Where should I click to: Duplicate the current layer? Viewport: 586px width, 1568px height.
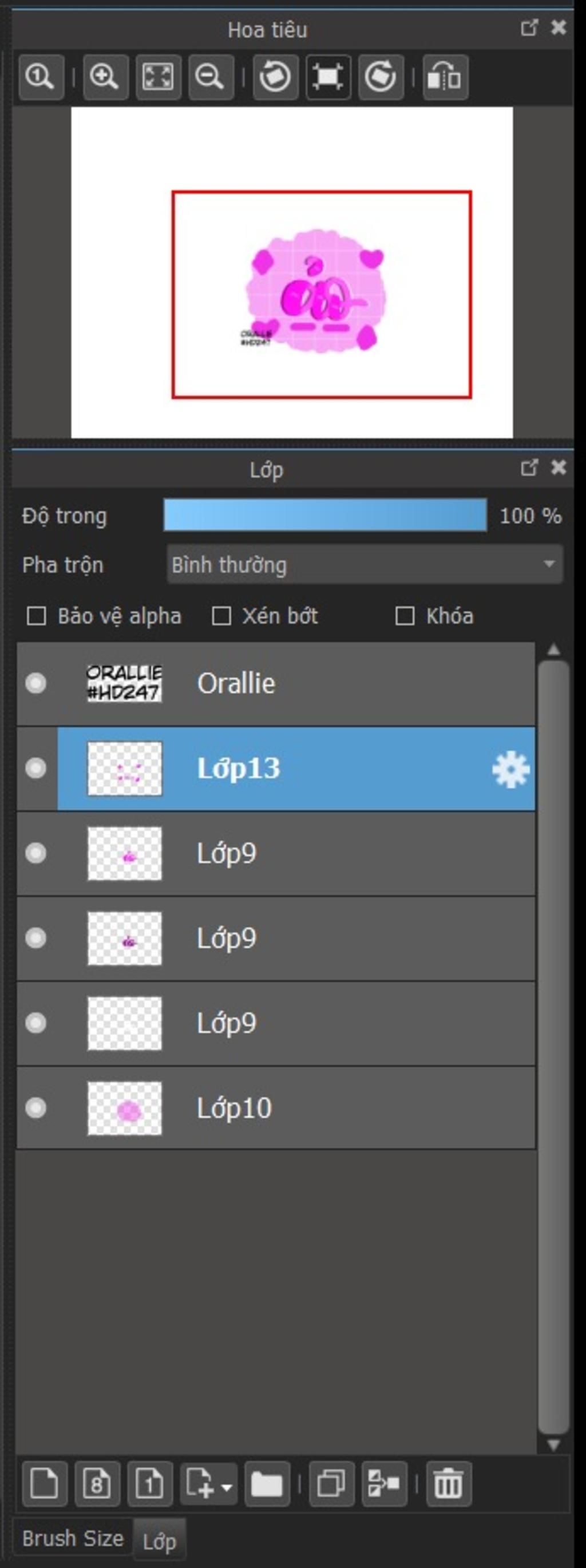click(332, 1483)
